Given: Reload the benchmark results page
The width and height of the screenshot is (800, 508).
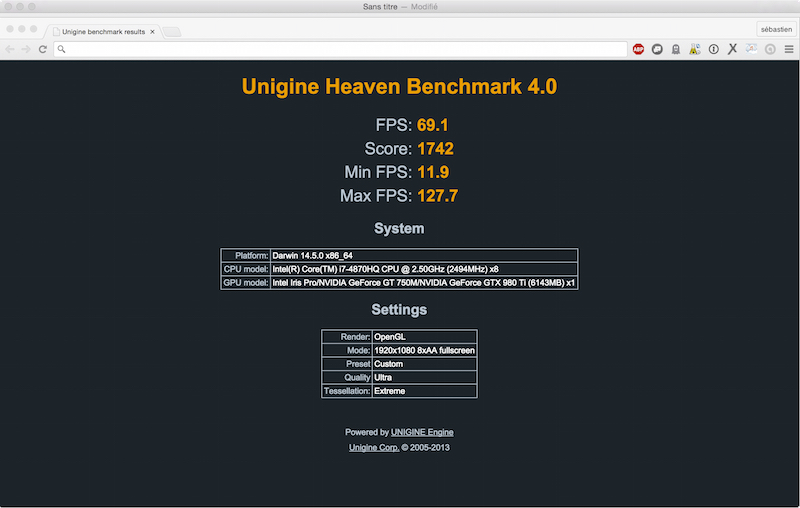Looking at the screenshot, I should [x=43, y=49].
